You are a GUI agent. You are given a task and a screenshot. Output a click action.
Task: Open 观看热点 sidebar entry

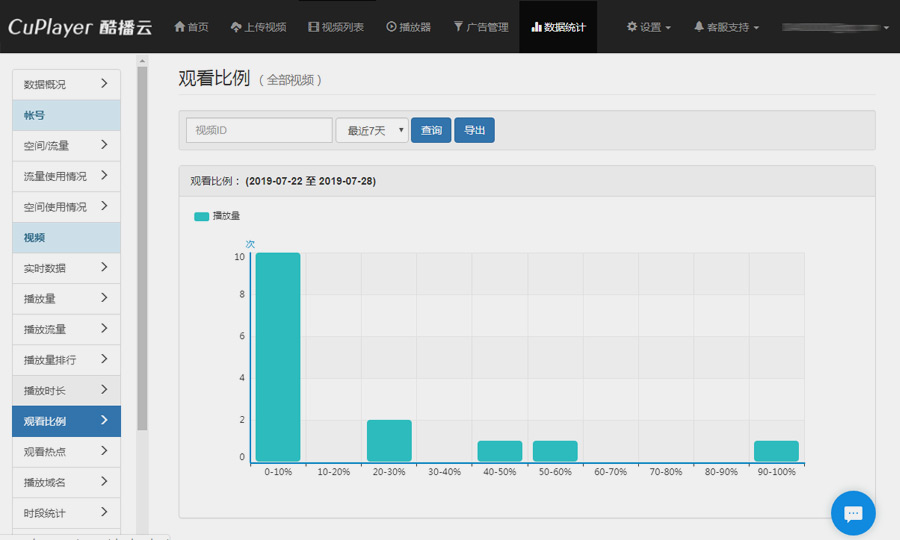pos(66,452)
